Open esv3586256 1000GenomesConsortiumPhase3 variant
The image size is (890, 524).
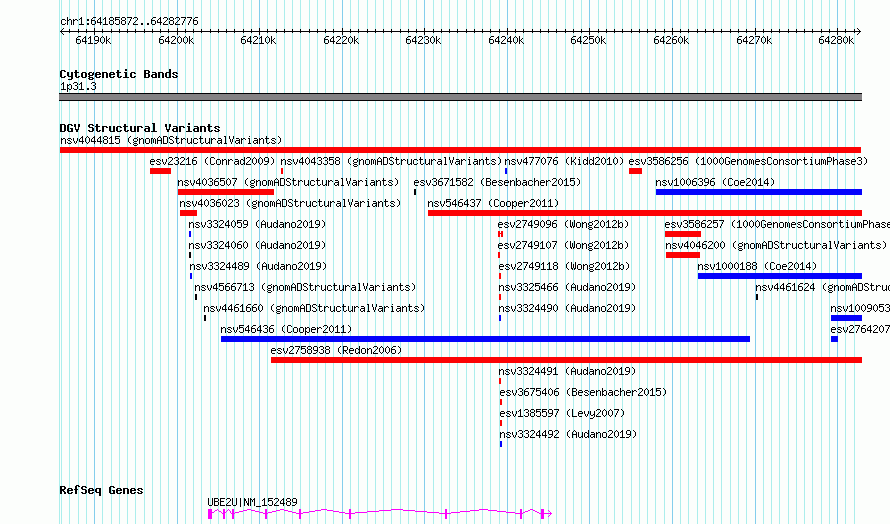point(748,161)
